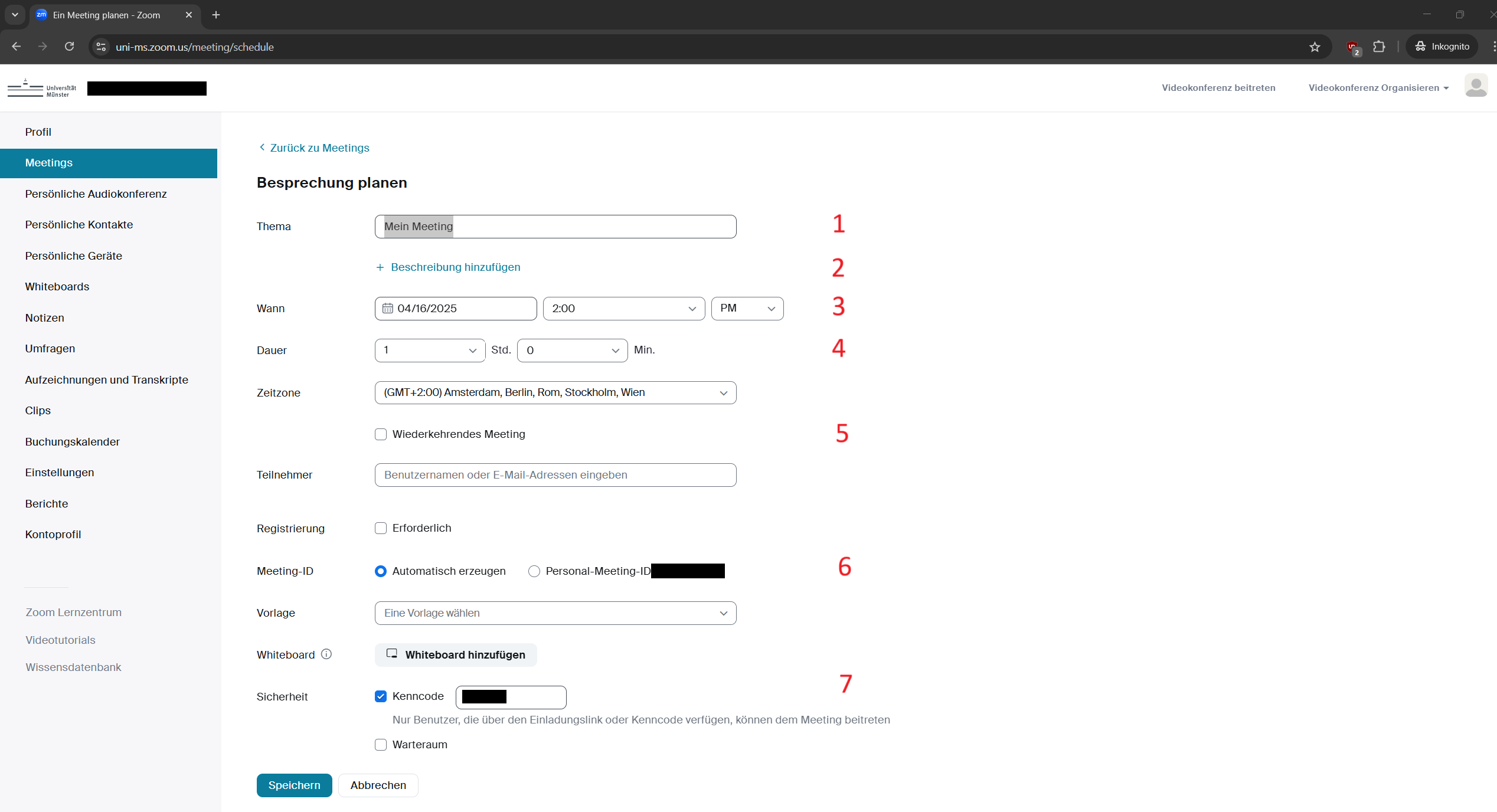The image size is (1497, 812).
Task: Click the user profile avatar icon
Action: [1475, 86]
